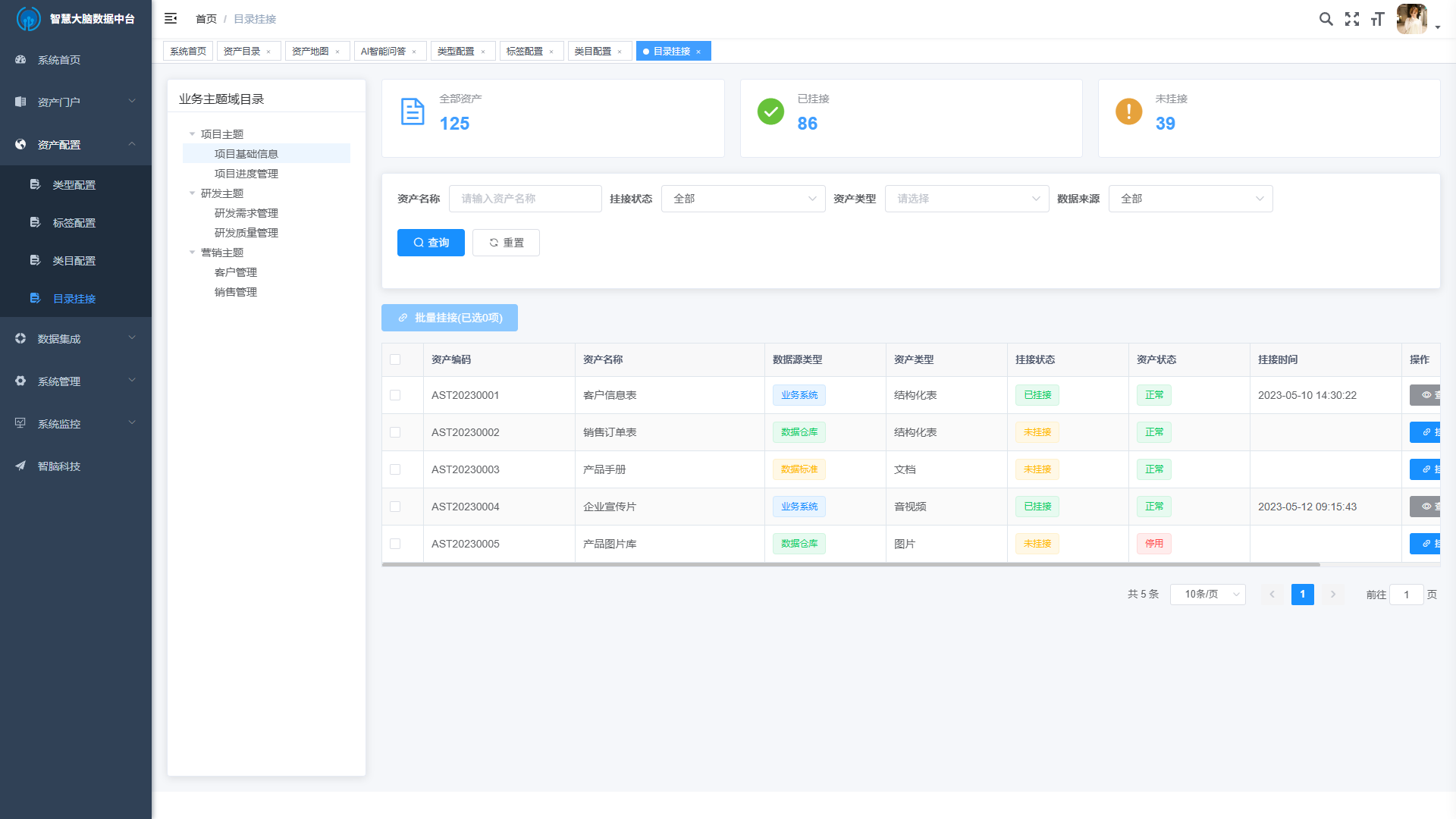Open the 10条/页 page size dropdown
Viewport: 1456px width, 819px height.
coord(1207,595)
